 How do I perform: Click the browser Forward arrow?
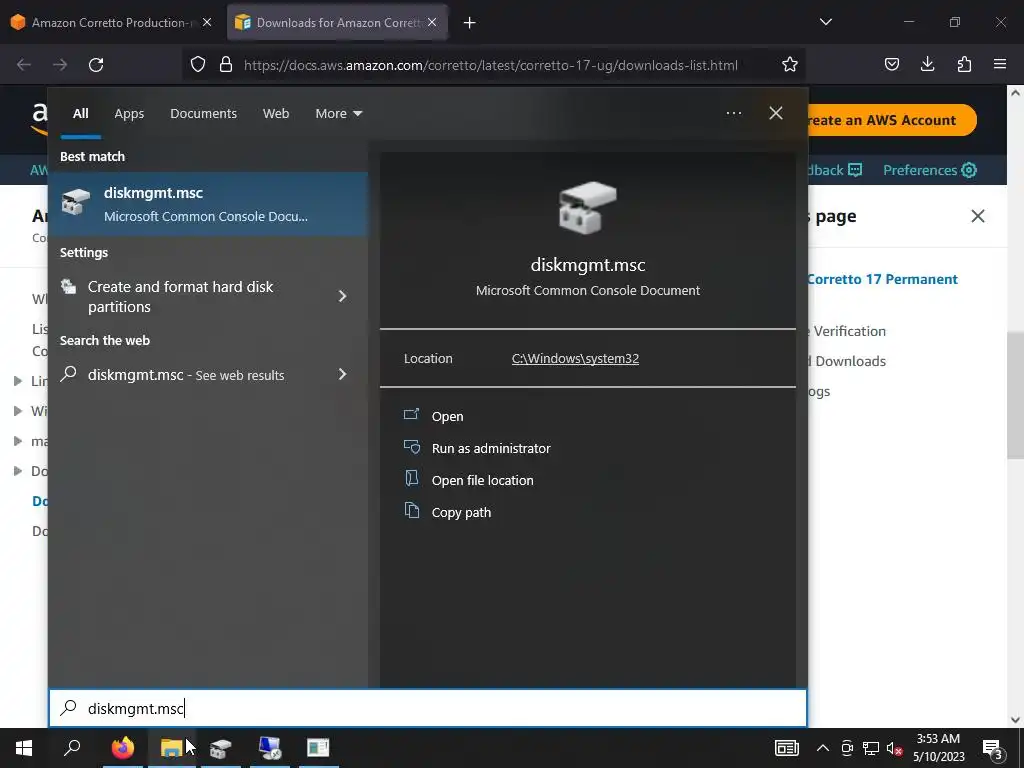(60, 65)
